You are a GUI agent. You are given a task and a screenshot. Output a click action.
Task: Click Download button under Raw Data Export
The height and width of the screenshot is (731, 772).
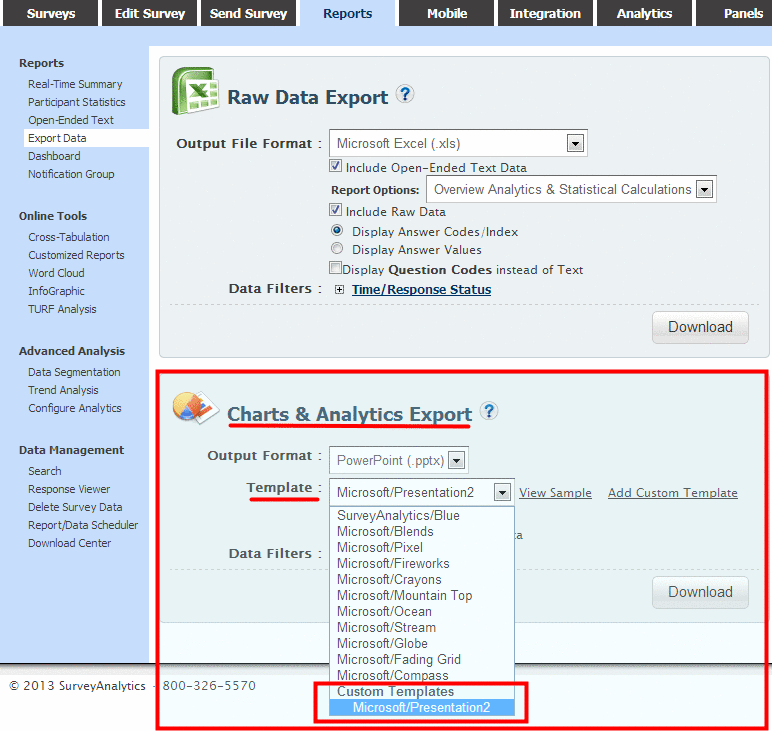tap(700, 327)
